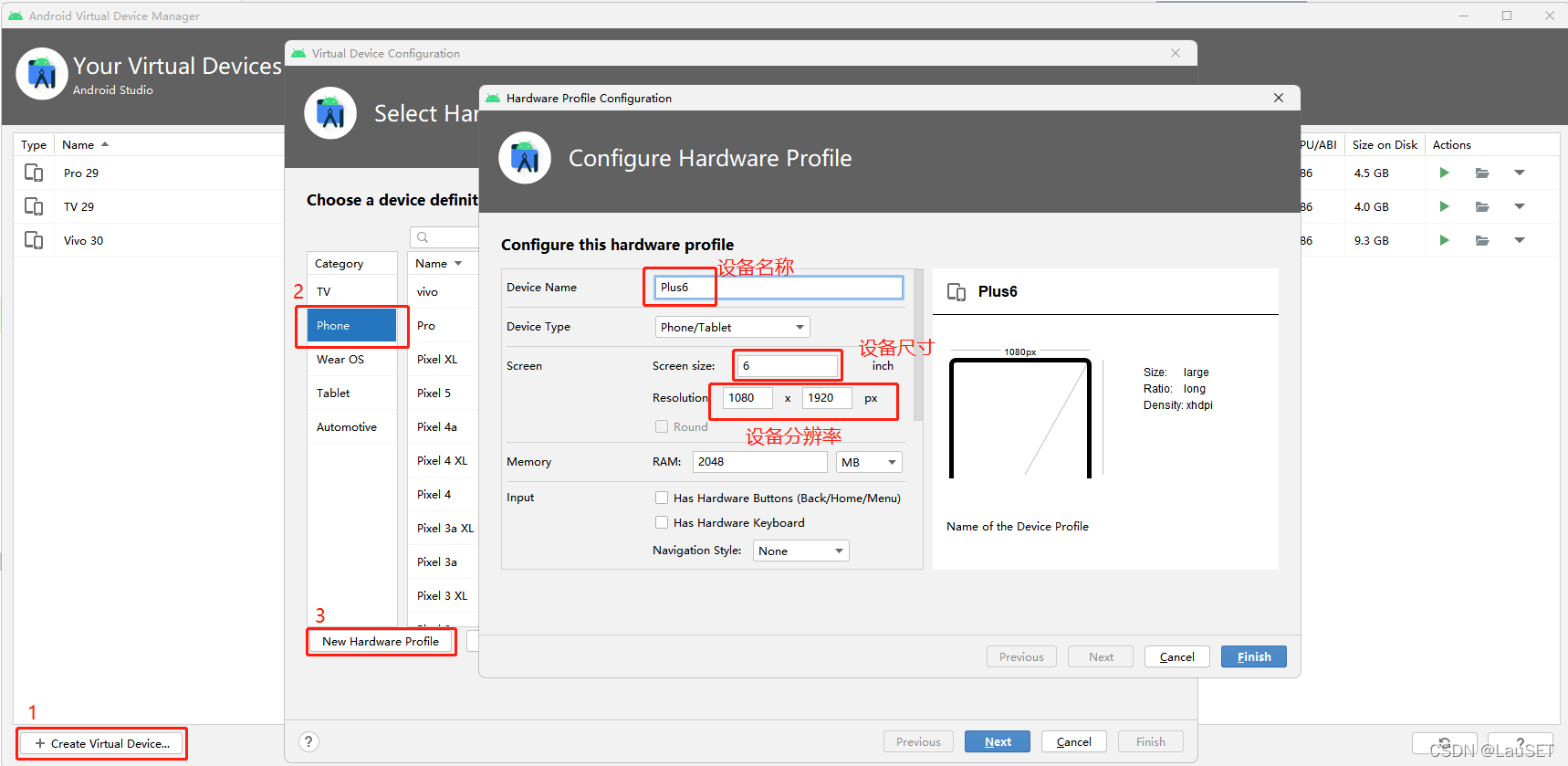The width and height of the screenshot is (1568, 766).
Task: Click the Android Studio logo beside Select Hardware
Action: tap(330, 113)
